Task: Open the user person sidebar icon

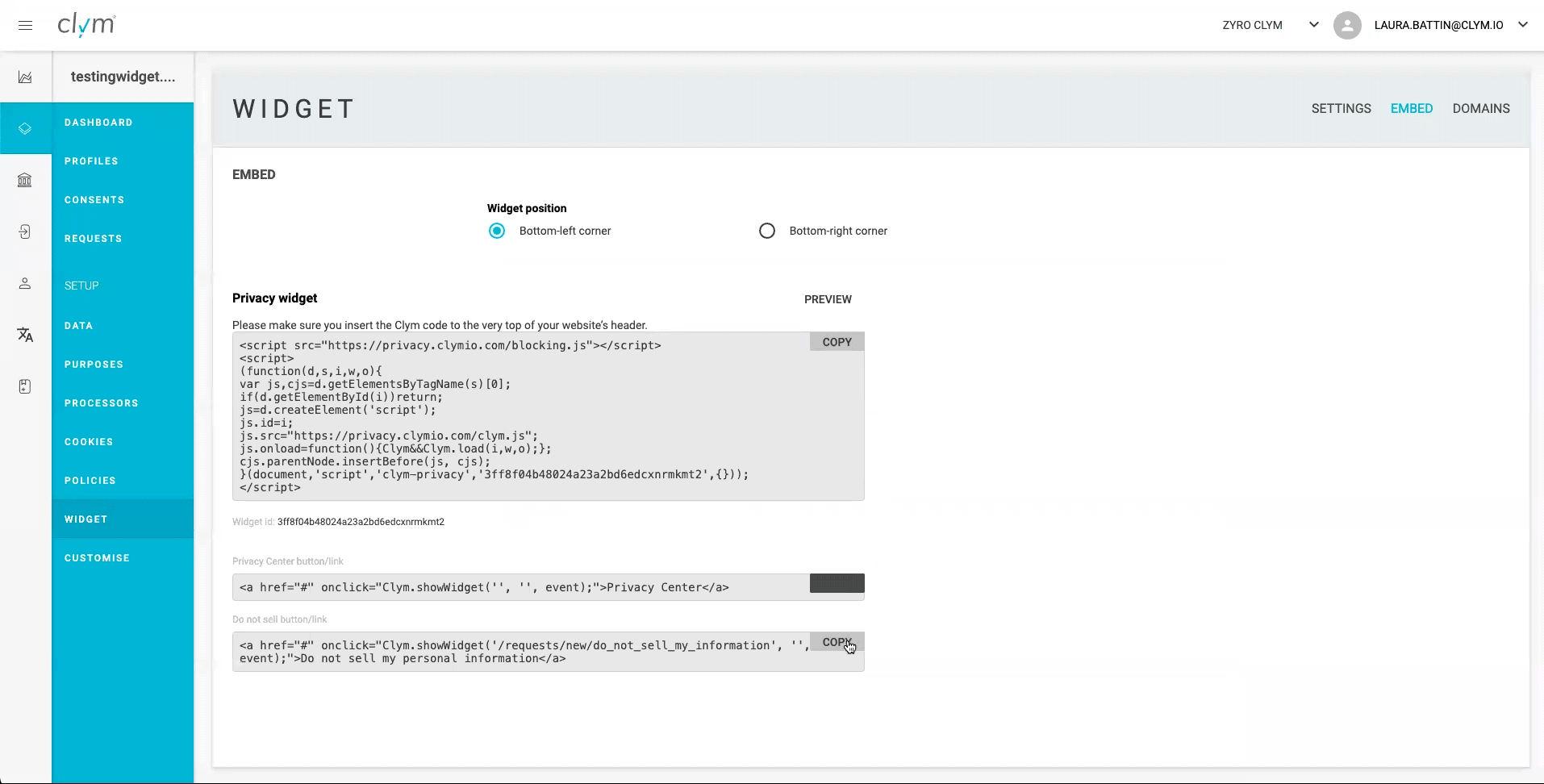Action: (25, 283)
